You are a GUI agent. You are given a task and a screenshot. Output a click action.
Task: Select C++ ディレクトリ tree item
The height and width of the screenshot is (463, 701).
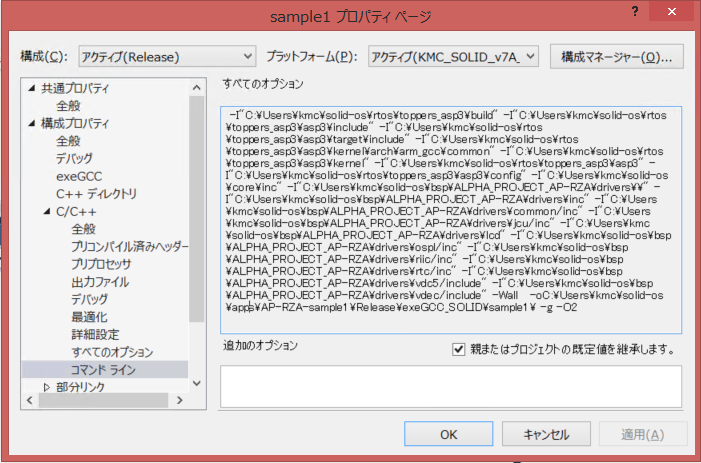(96, 194)
